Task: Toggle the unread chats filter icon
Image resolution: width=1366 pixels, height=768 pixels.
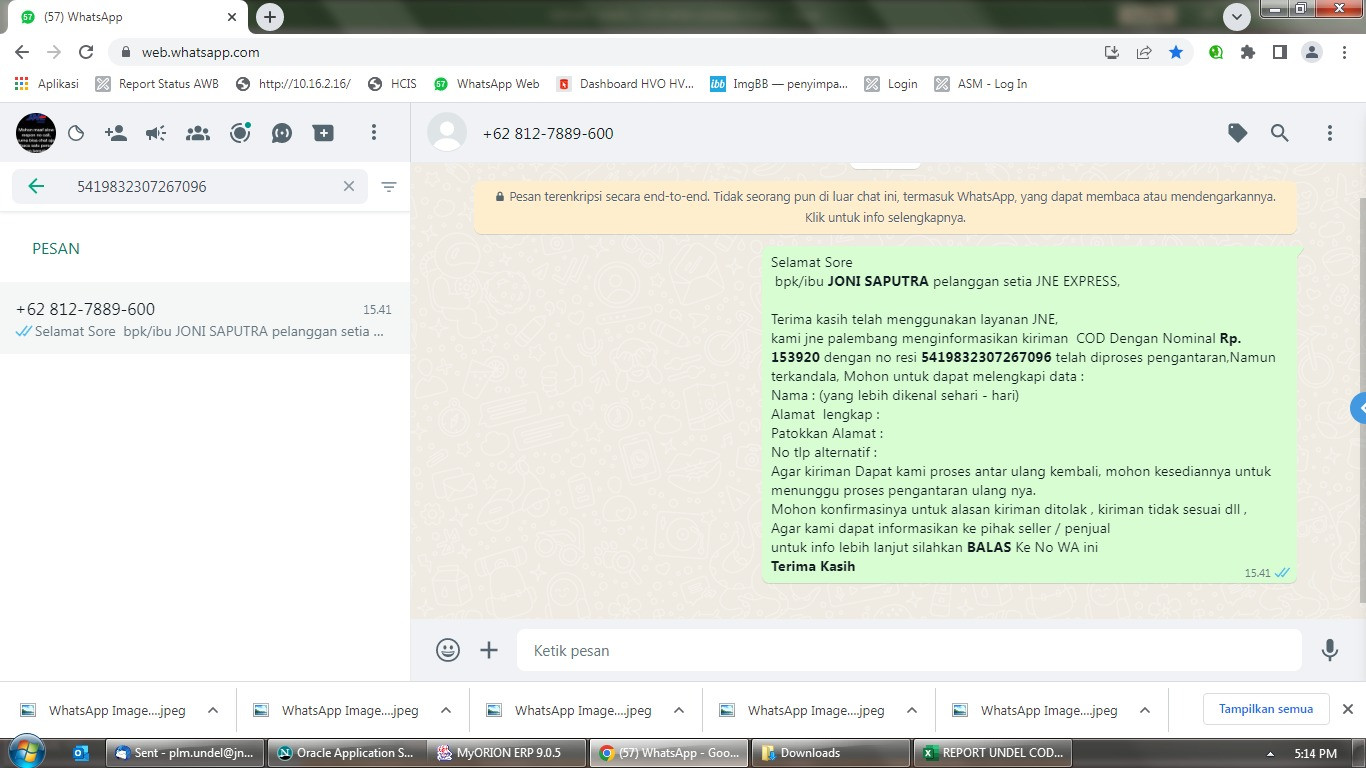Action: [x=389, y=186]
